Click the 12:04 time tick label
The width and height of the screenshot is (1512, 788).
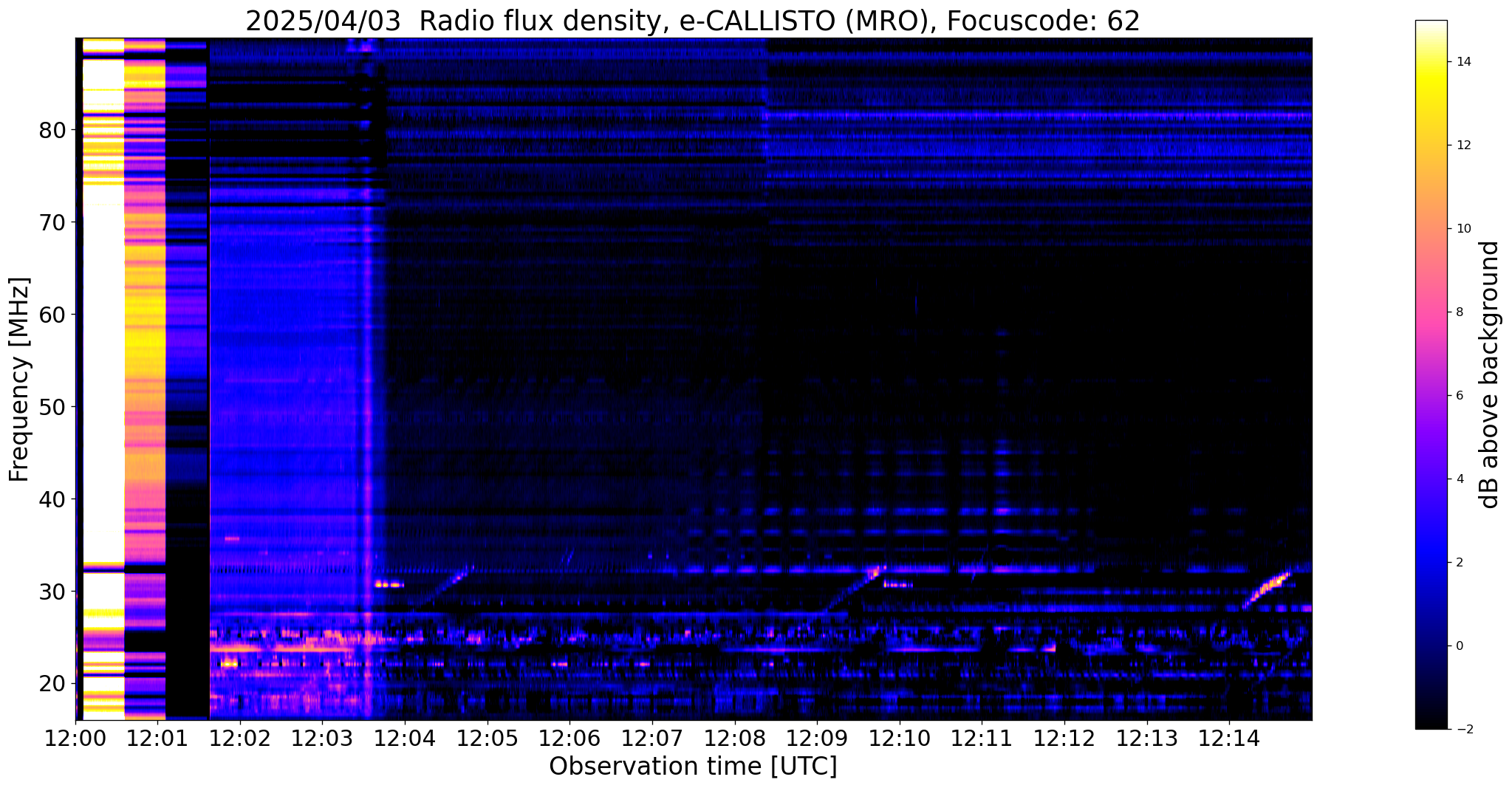pyautogui.click(x=405, y=739)
